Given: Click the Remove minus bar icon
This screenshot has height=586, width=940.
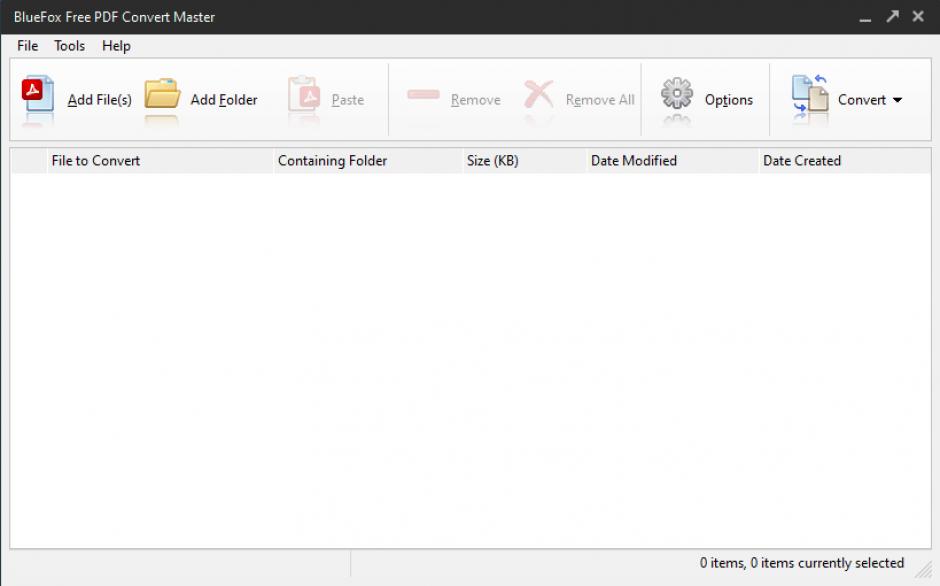Looking at the screenshot, I should [423, 94].
